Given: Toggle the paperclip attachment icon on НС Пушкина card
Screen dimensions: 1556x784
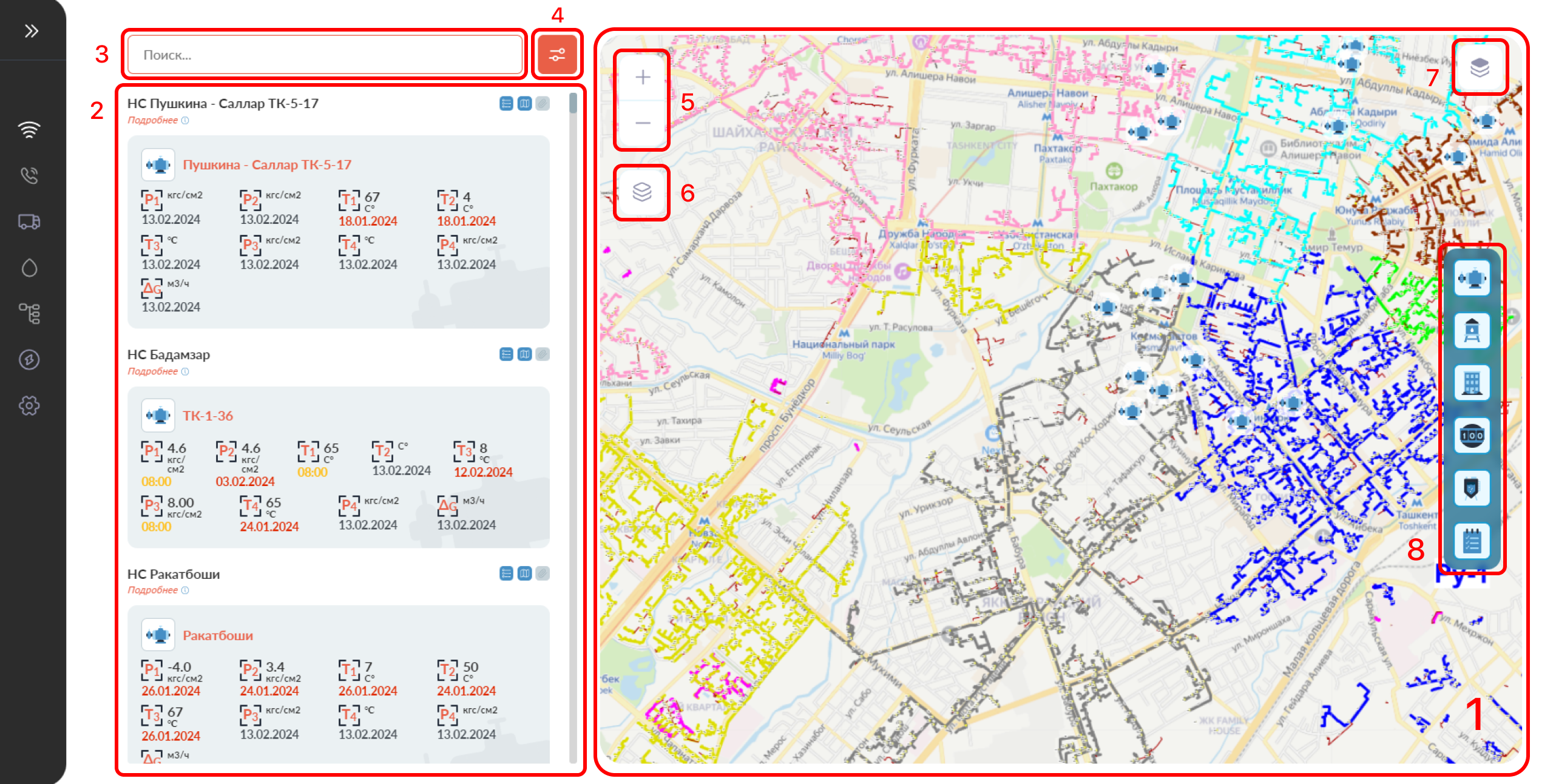Looking at the screenshot, I should [x=542, y=103].
